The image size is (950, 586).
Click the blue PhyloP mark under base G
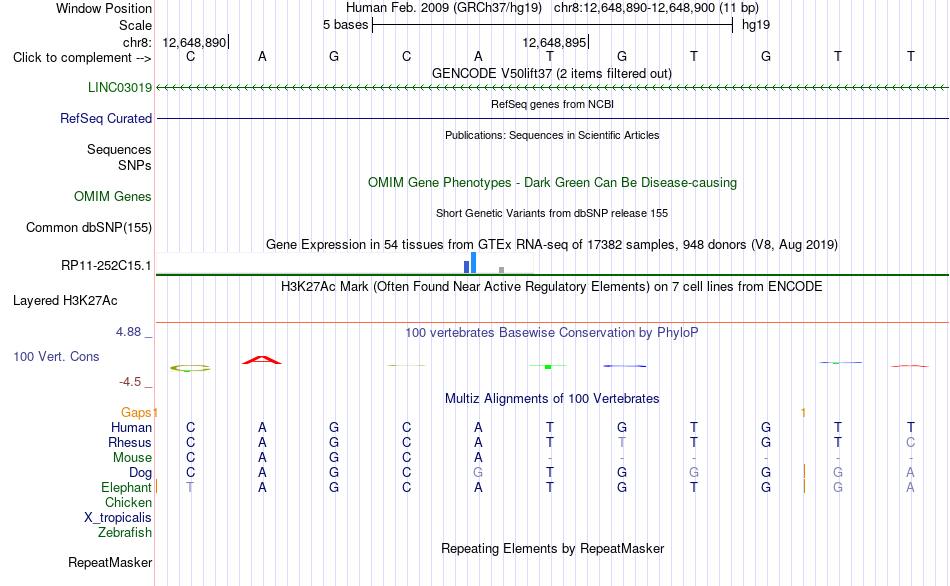625,366
